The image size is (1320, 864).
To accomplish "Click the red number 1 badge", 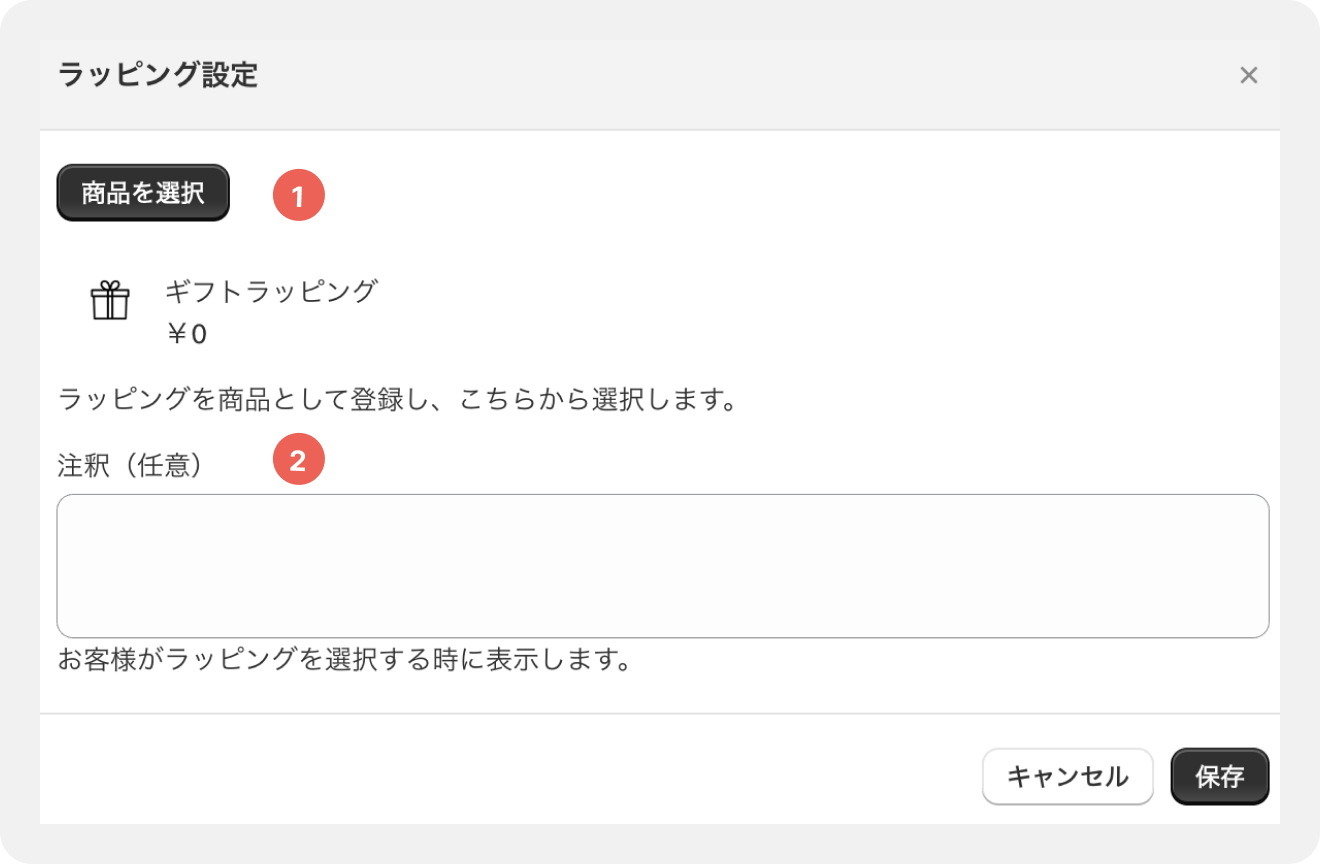I will click(x=299, y=195).
